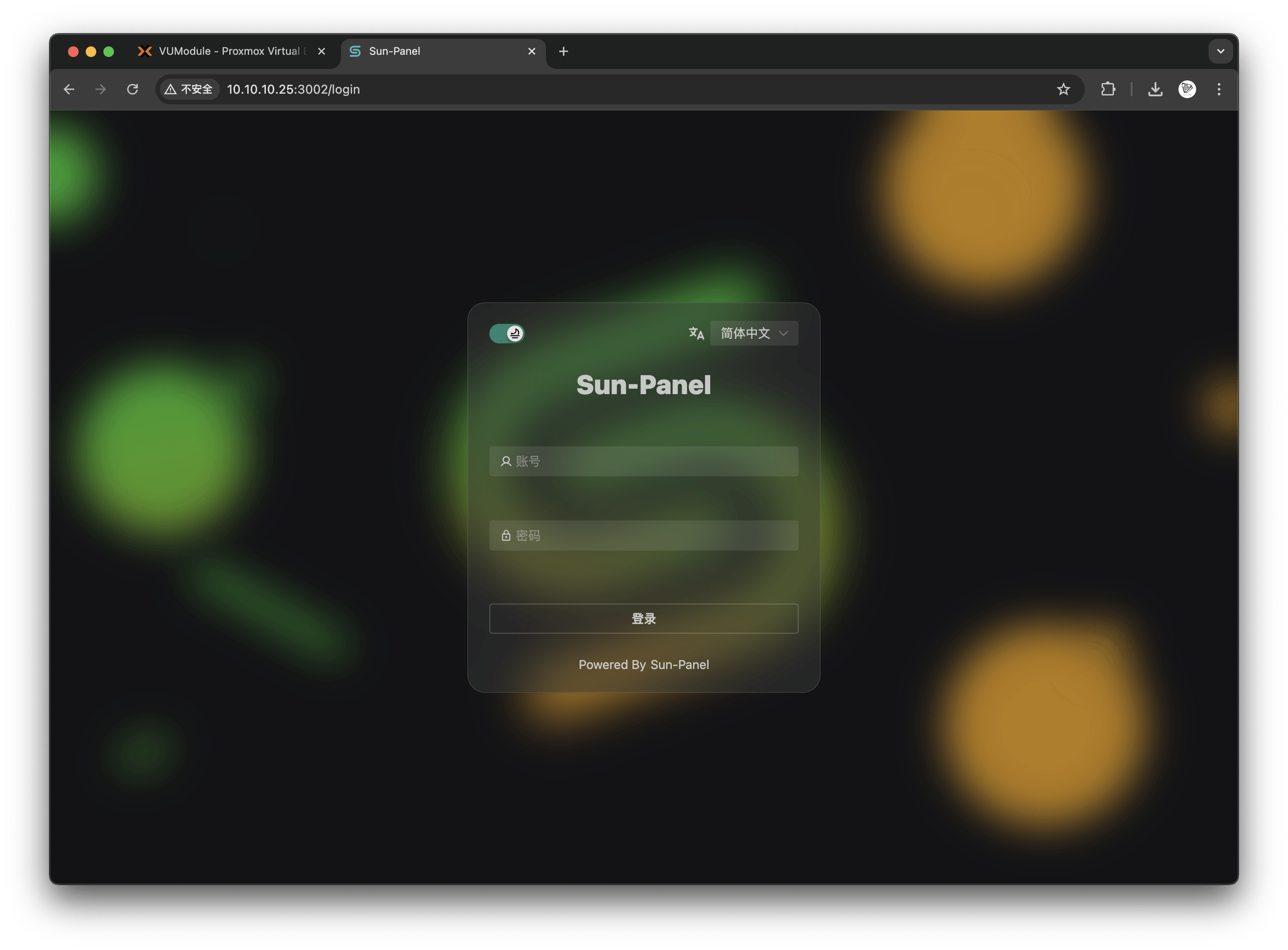Click the 账号 account input field
The image size is (1288, 950).
coord(644,461)
